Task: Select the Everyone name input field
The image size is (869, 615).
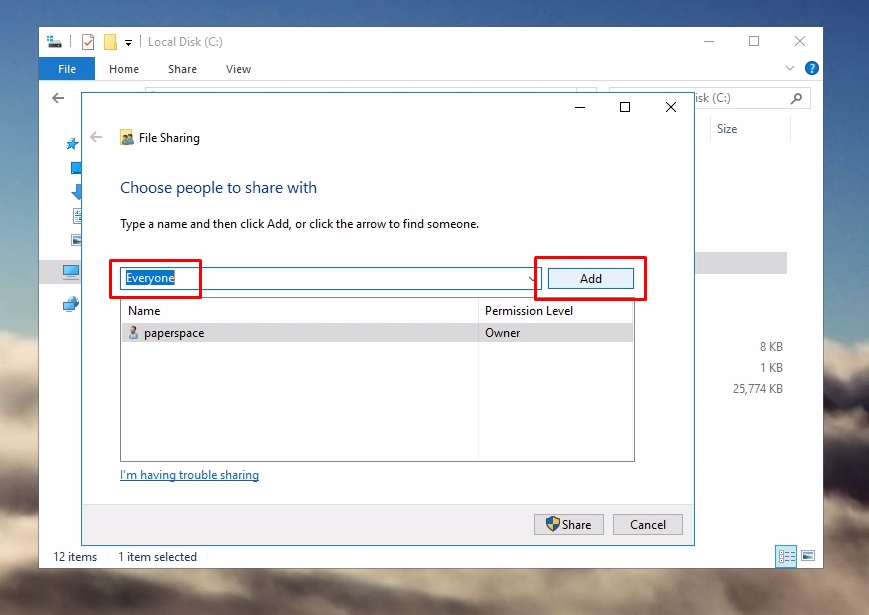Action: 330,278
